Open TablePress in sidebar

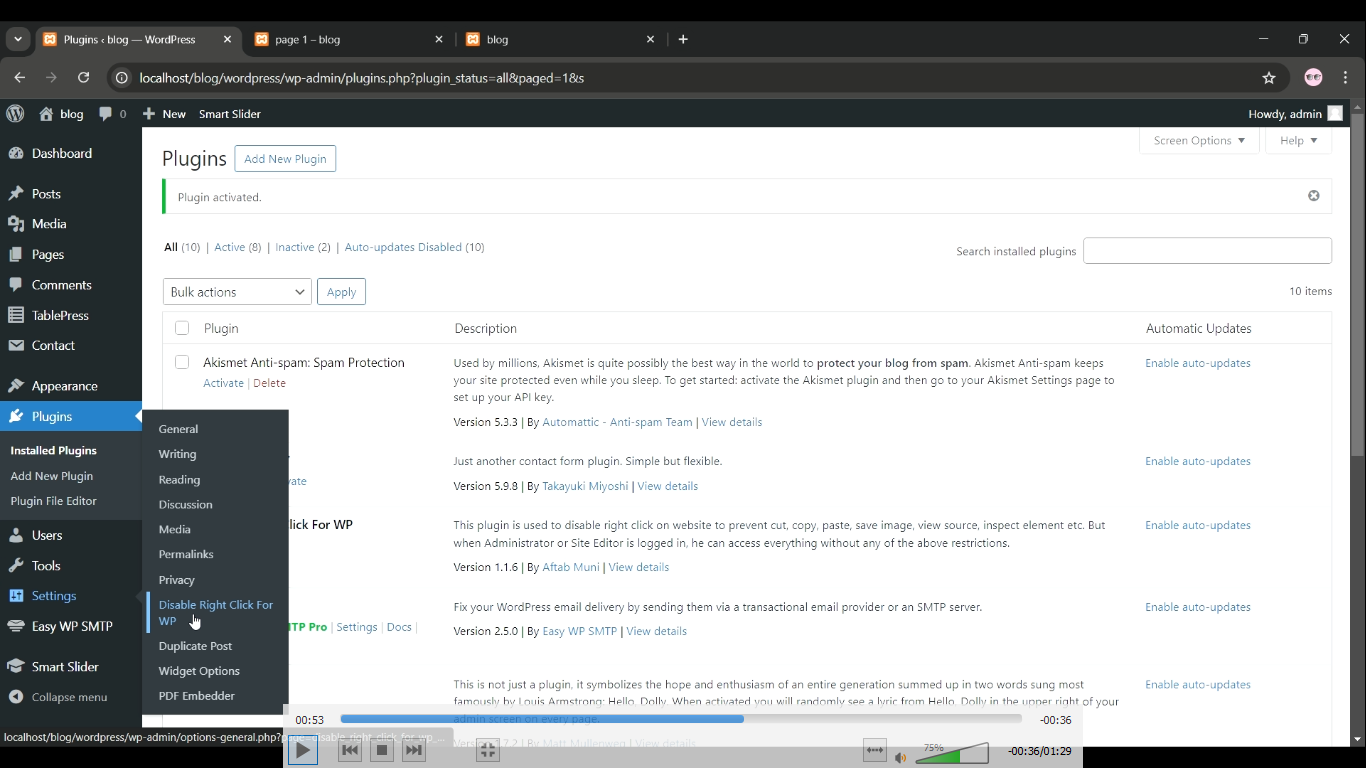click(60, 315)
